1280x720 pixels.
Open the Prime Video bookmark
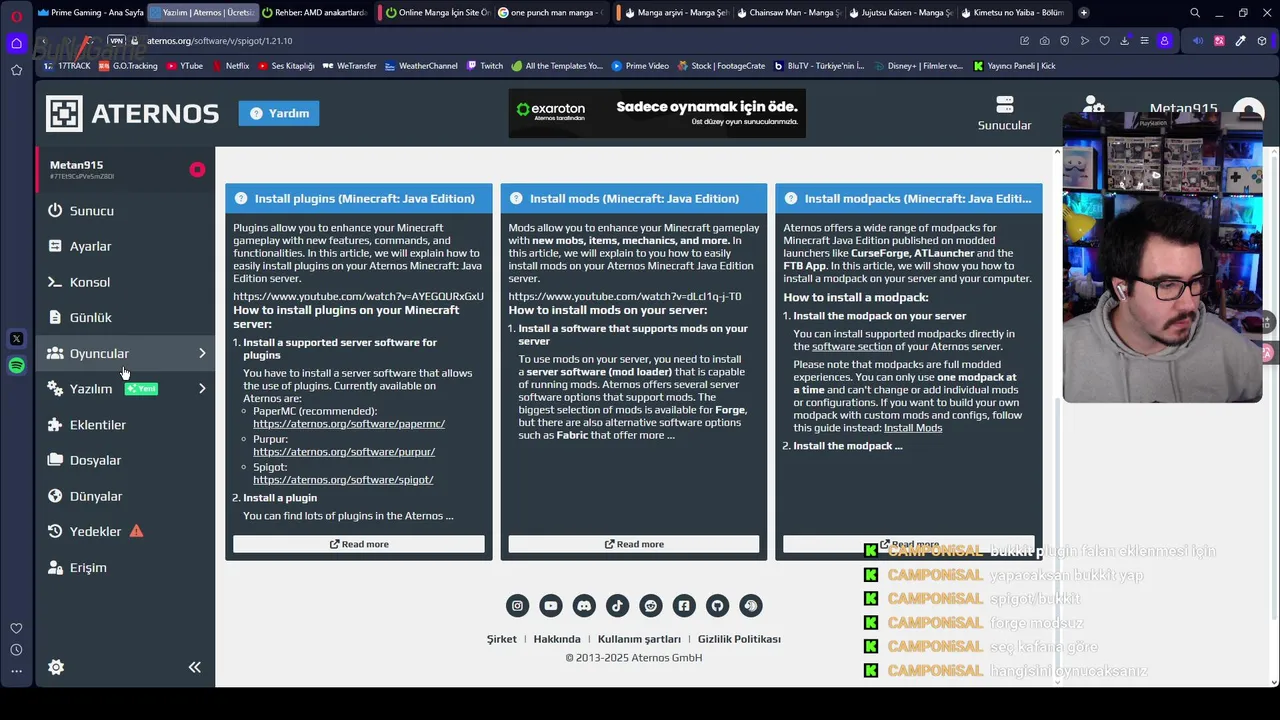coord(640,66)
